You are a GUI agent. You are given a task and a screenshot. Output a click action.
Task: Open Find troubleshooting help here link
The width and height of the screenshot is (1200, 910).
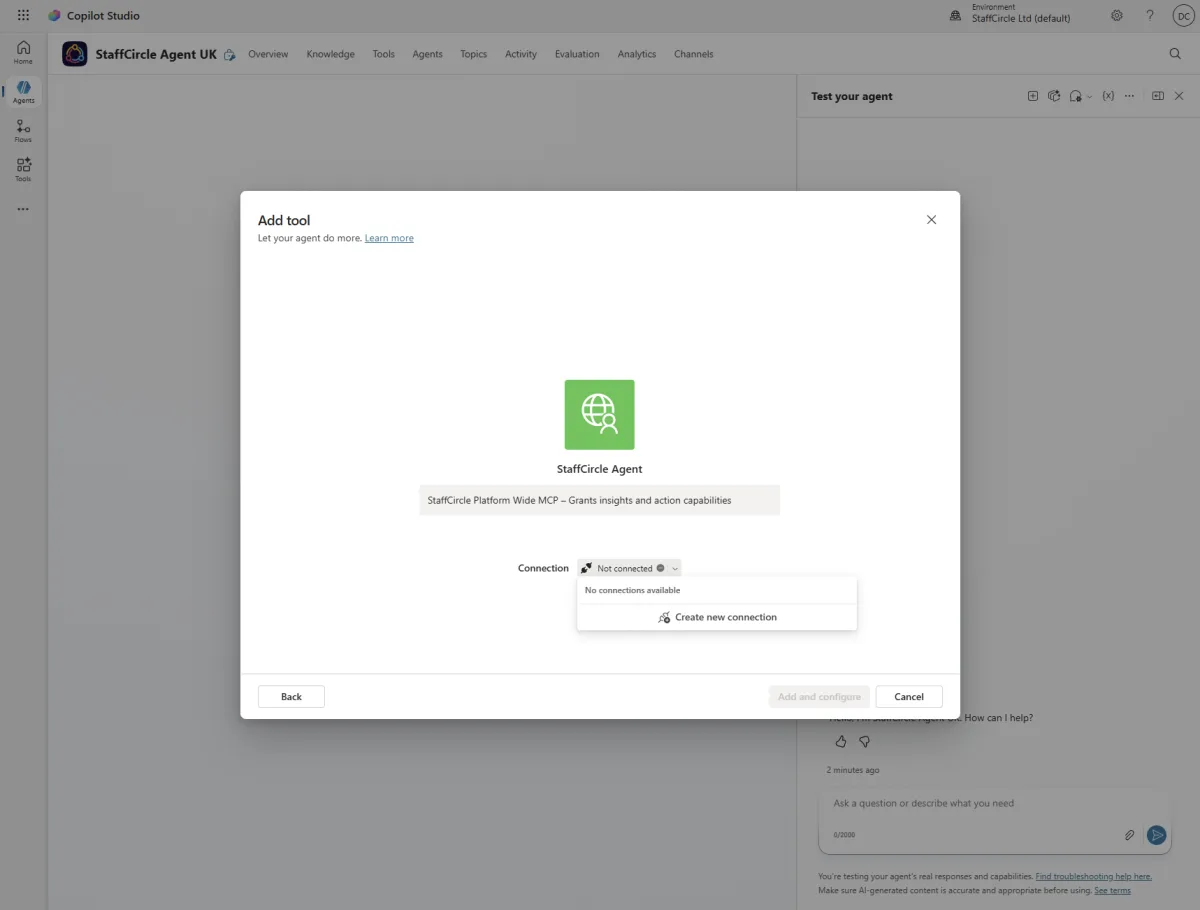click(1093, 876)
